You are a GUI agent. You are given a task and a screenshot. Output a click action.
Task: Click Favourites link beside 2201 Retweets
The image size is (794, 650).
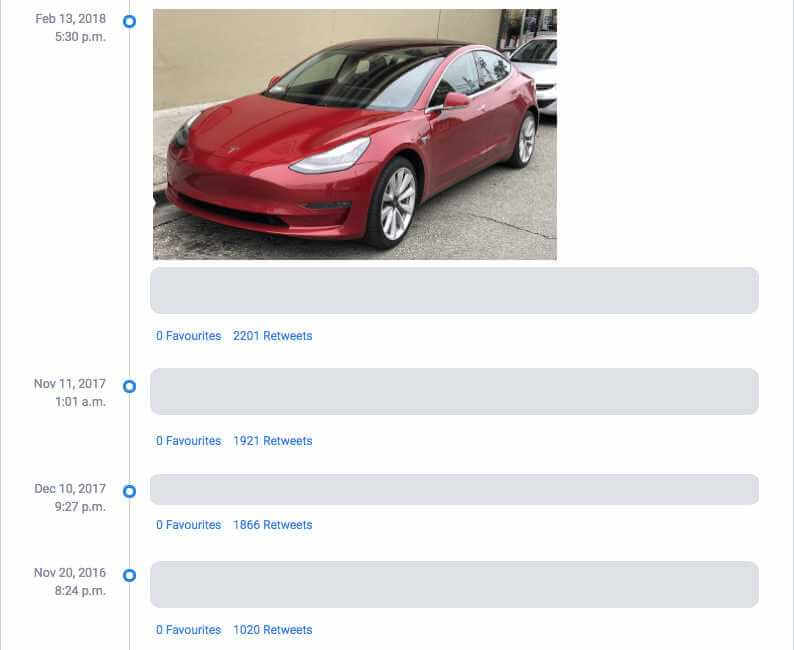pyautogui.click(x=188, y=336)
